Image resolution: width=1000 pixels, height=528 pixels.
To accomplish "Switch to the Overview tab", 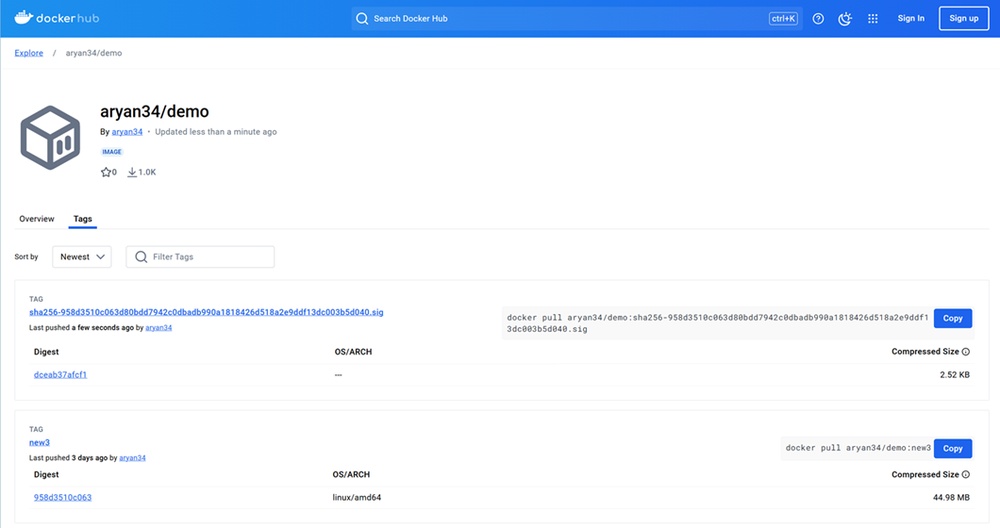I will (36, 219).
